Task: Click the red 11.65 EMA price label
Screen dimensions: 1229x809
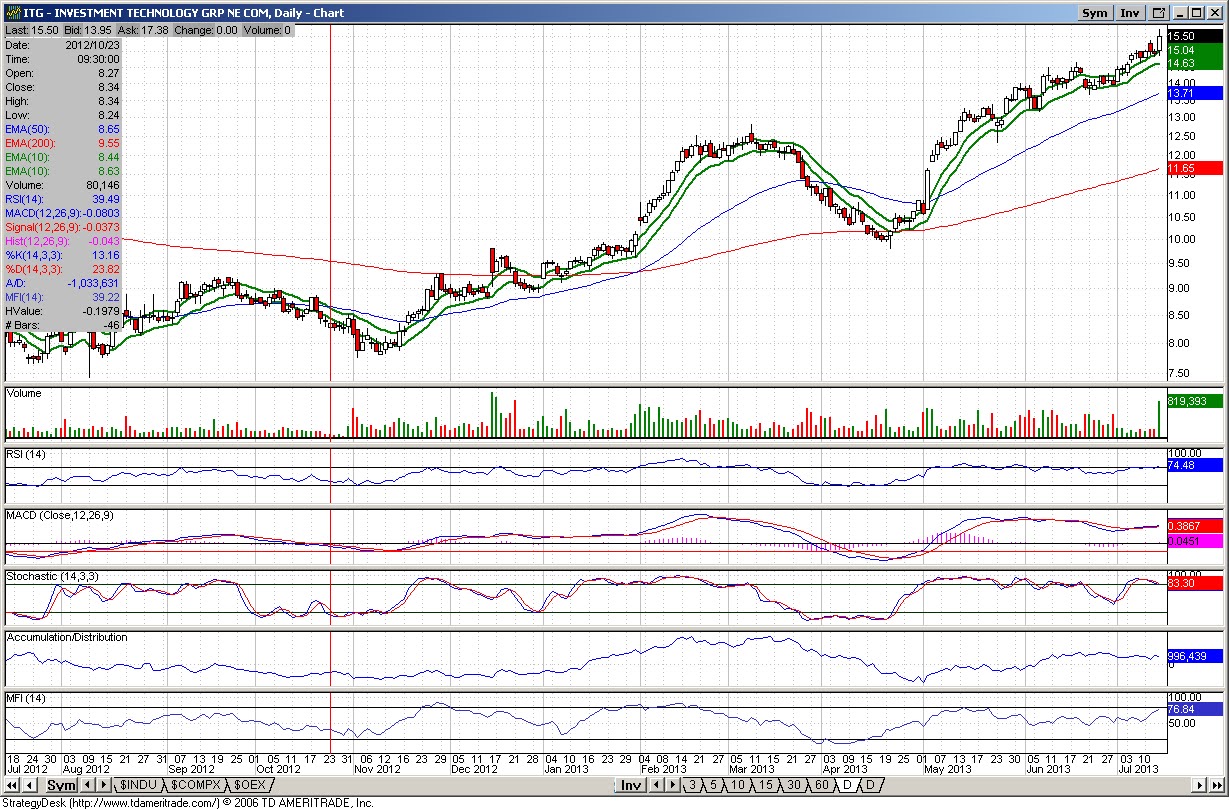Action: coord(1194,168)
